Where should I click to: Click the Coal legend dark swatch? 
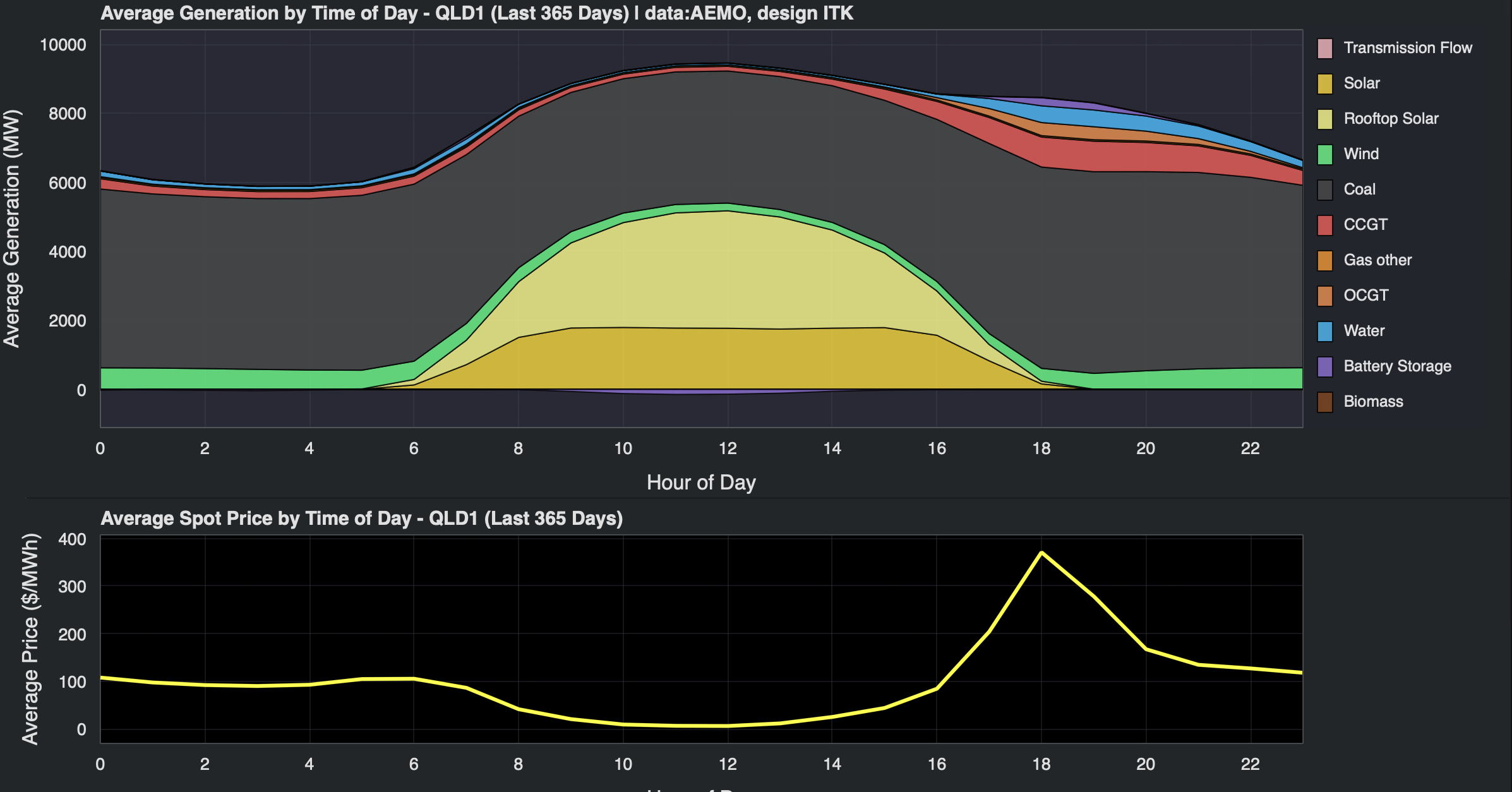point(1324,189)
